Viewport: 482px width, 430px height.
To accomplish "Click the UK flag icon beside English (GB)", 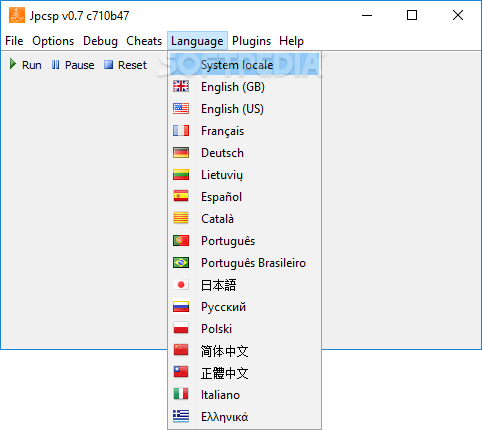I will click(x=181, y=87).
